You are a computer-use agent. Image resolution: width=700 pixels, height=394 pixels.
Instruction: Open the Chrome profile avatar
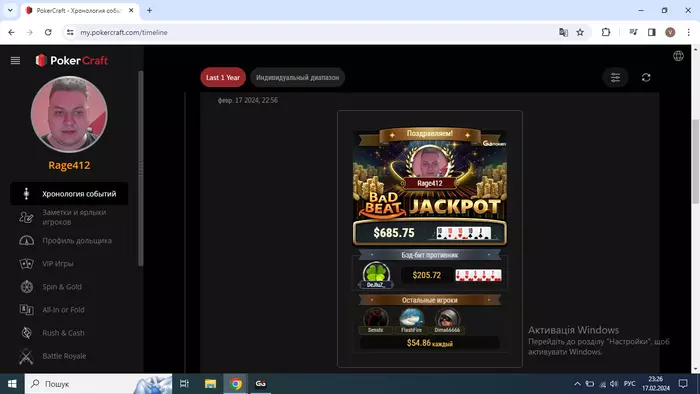[x=670, y=32]
